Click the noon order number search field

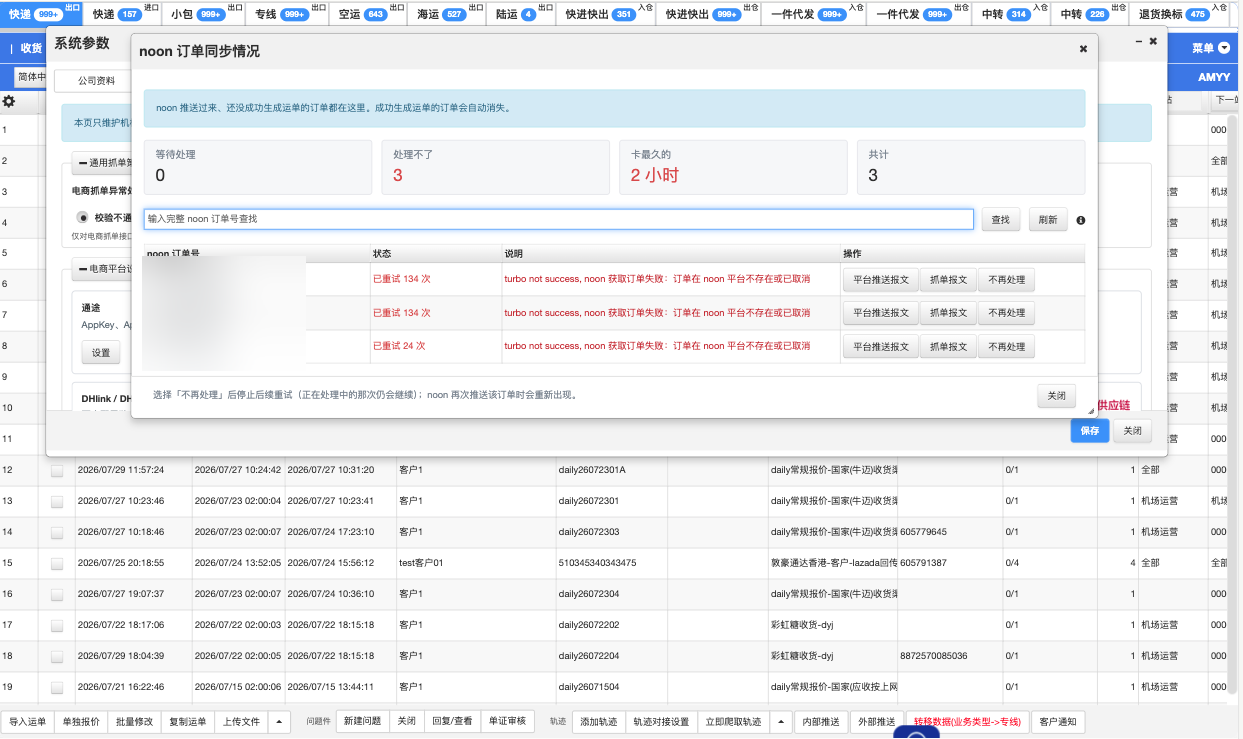558,219
